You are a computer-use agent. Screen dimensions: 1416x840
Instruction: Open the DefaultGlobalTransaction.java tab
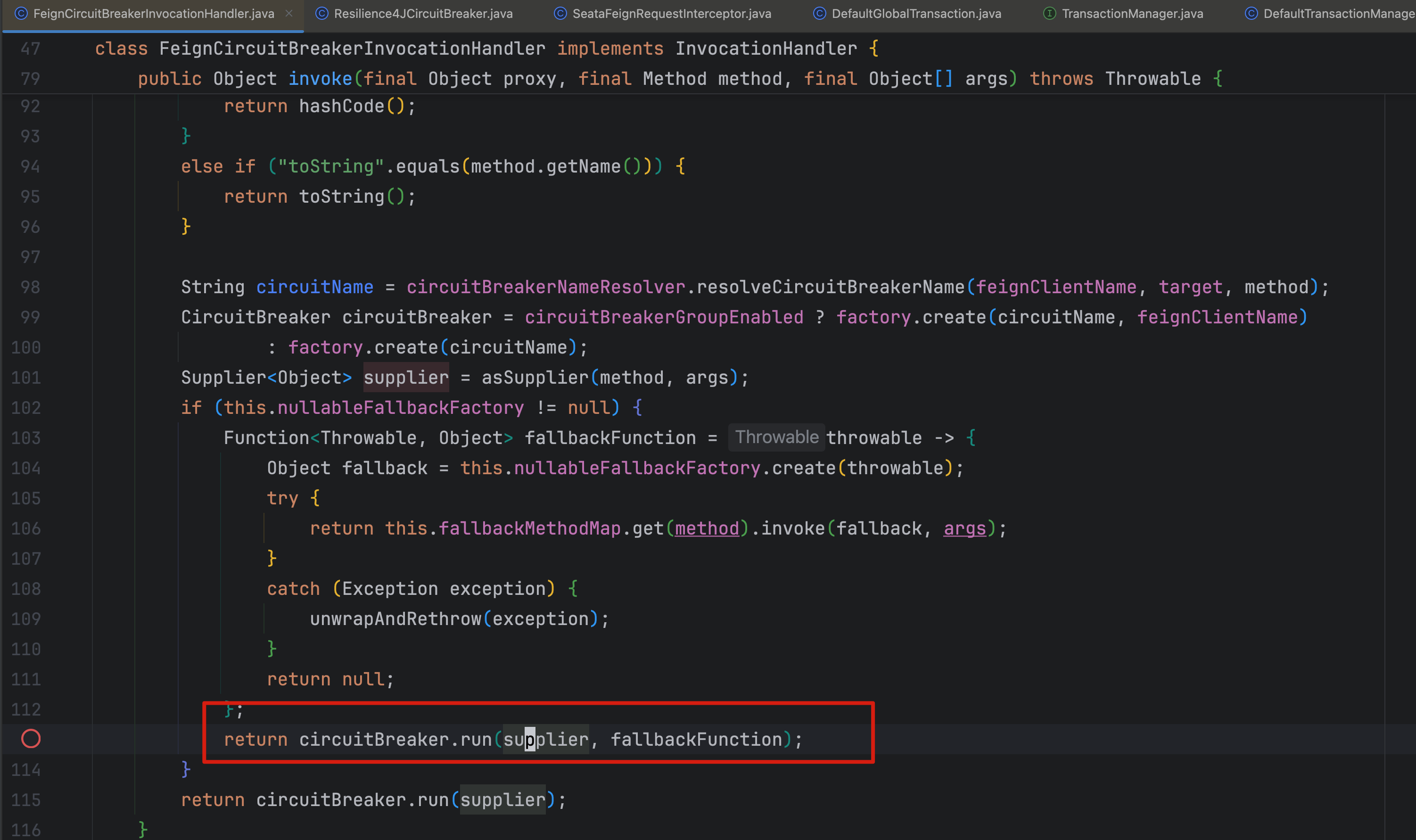(916, 13)
